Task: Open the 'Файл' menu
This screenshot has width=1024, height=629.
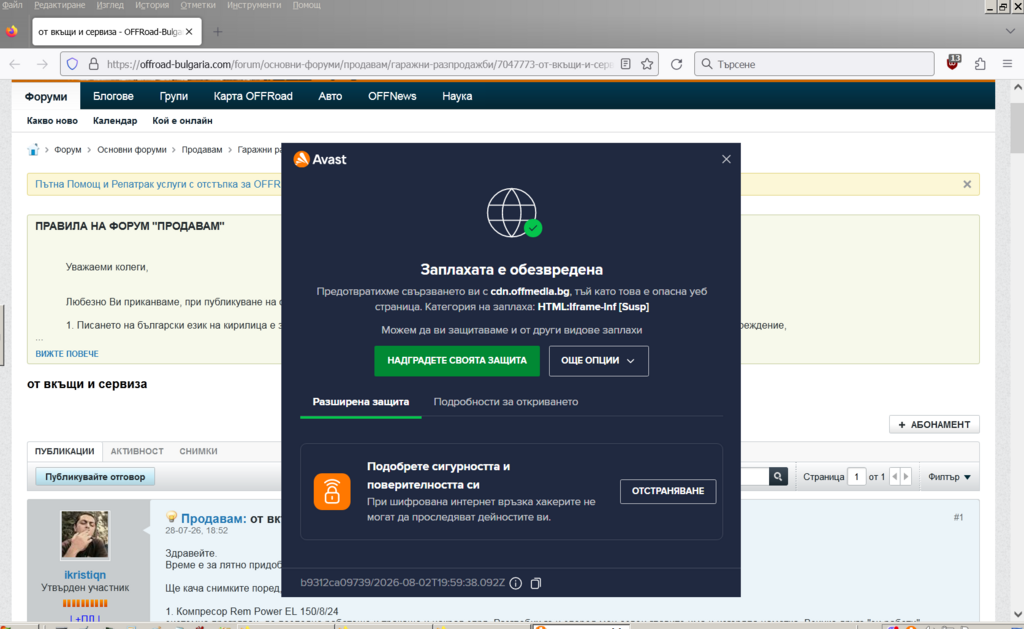Action: (12, 5)
